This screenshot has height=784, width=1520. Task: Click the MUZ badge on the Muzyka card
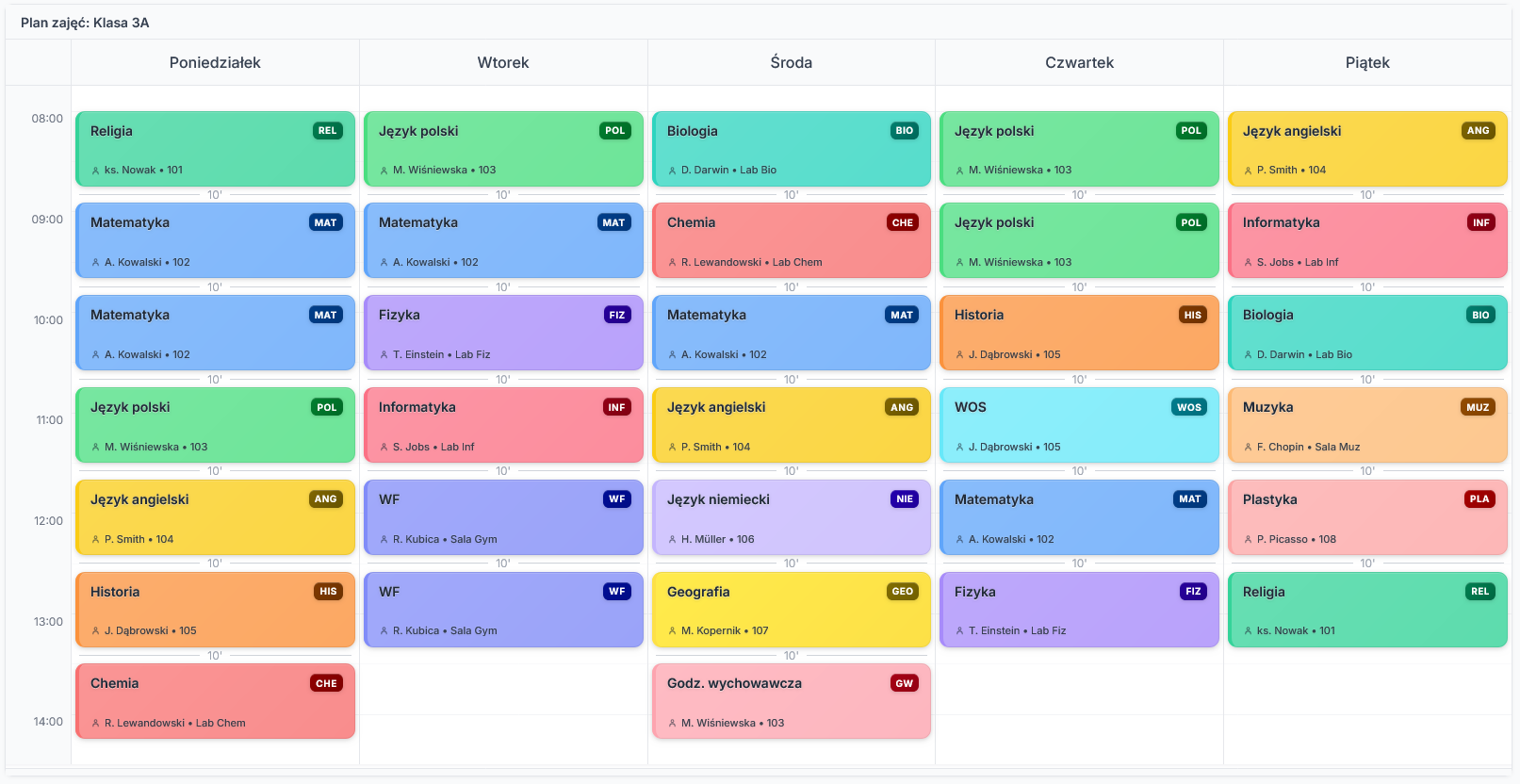click(1477, 407)
